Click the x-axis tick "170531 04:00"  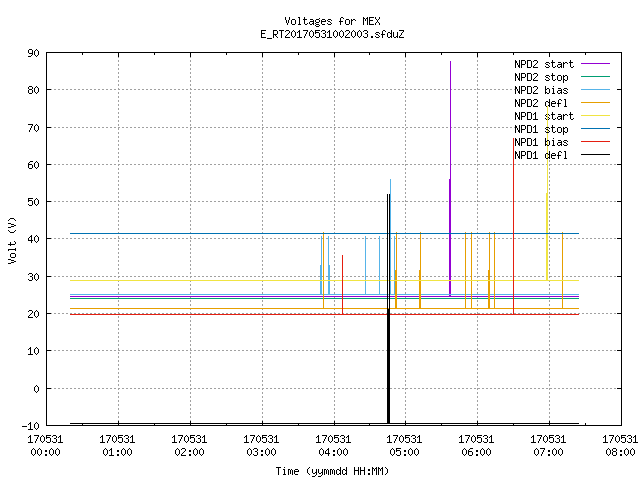[x=333, y=446]
